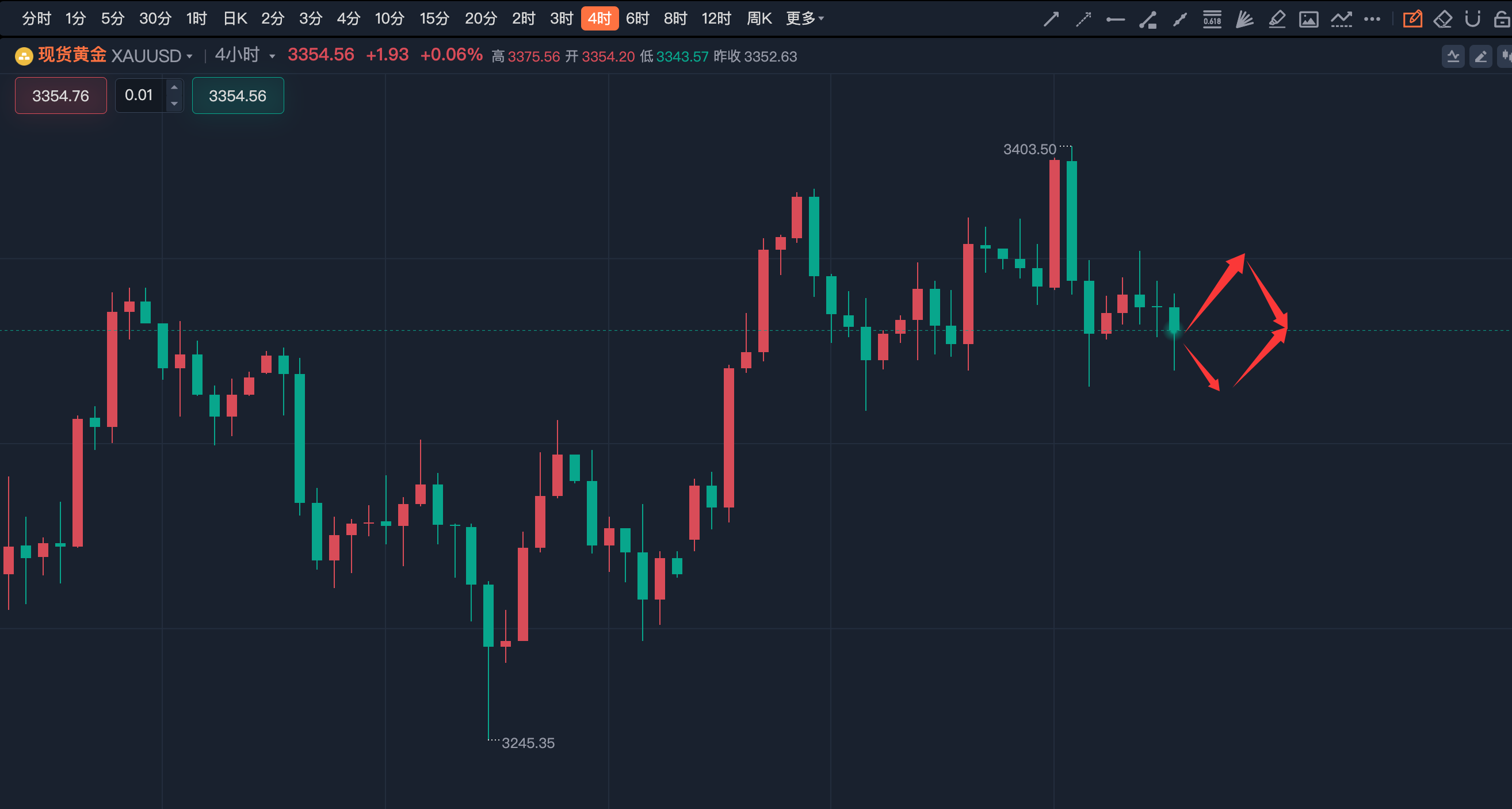Switch to 1时 timeframe

tap(197, 19)
